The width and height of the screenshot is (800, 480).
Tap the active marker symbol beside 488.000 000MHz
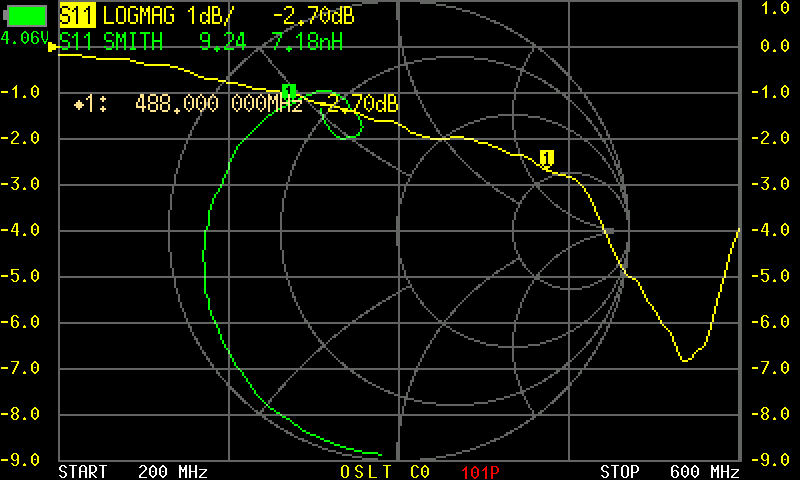tap(83, 104)
